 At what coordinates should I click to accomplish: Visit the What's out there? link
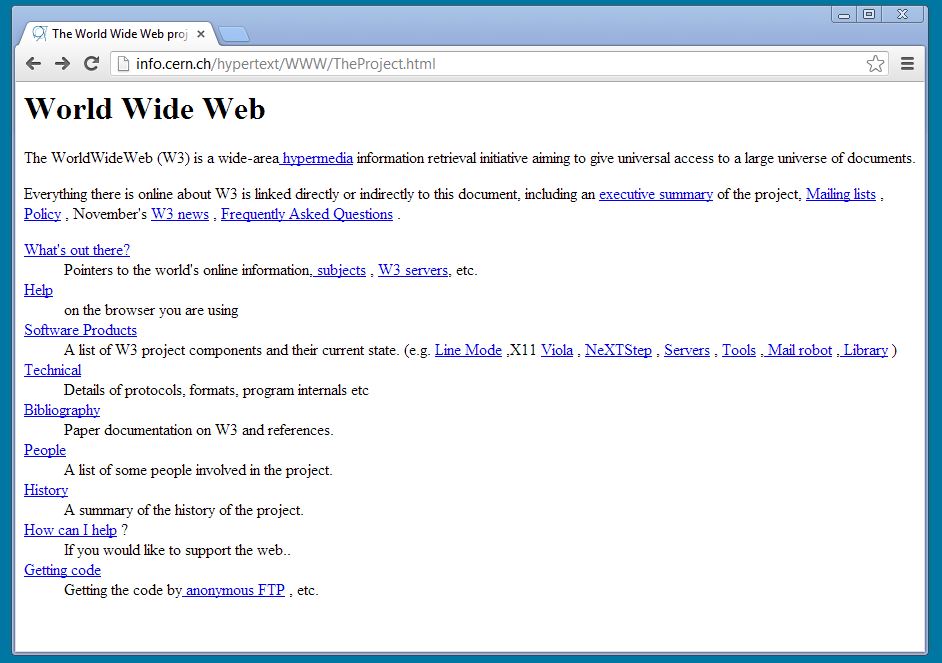(x=77, y=250)
